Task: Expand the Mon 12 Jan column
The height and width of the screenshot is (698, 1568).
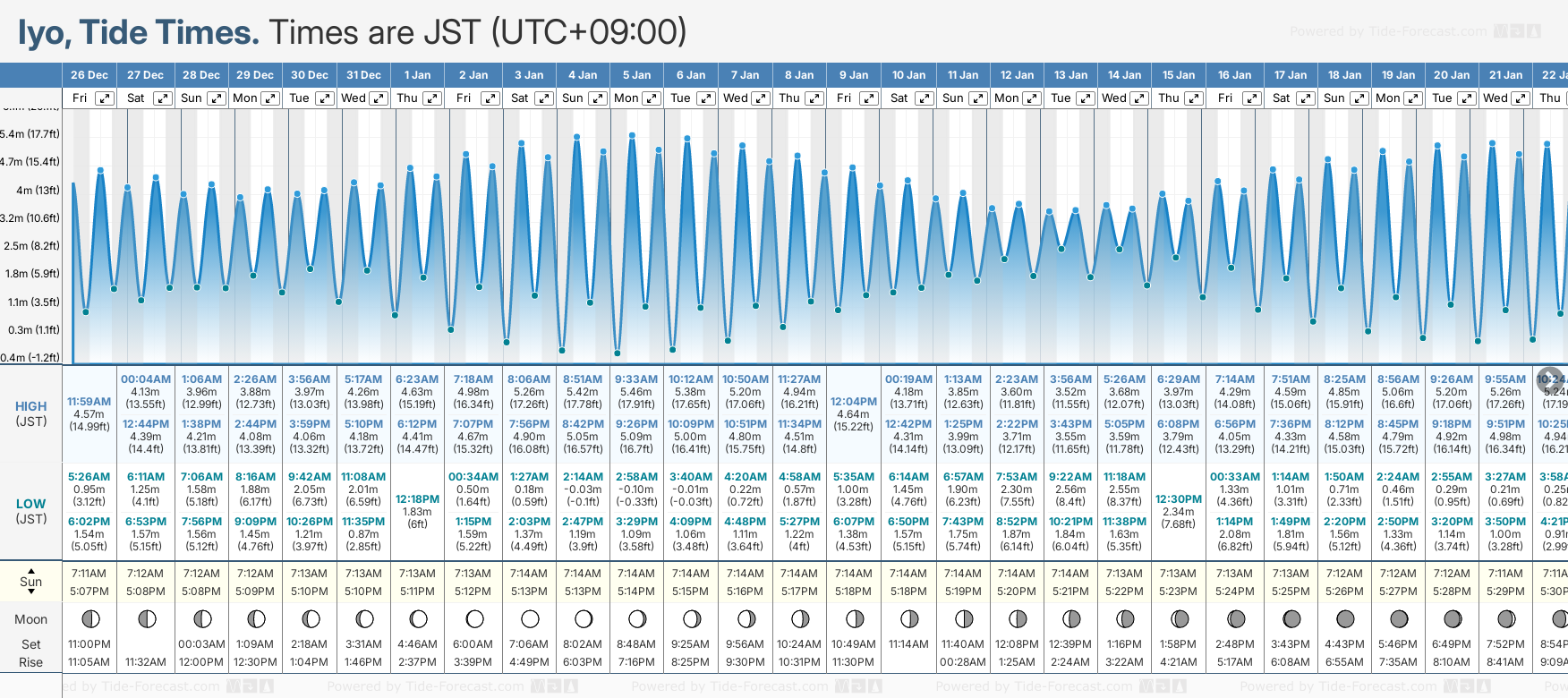Action: 1032,98
